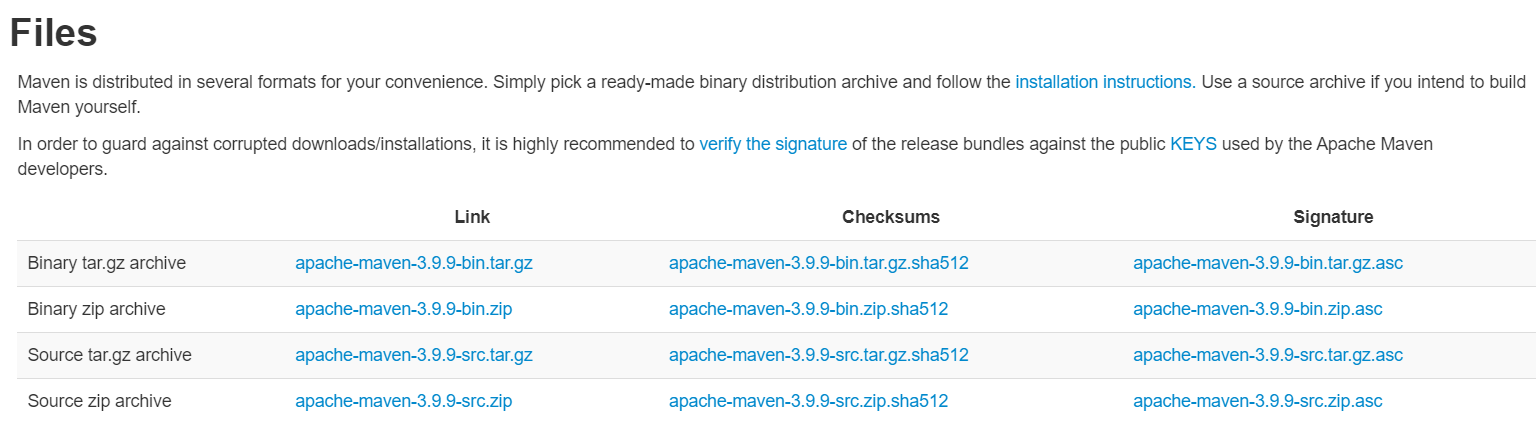Click the verify the signature link
This screenshot has width=1536, height=440.
point(773,144)
